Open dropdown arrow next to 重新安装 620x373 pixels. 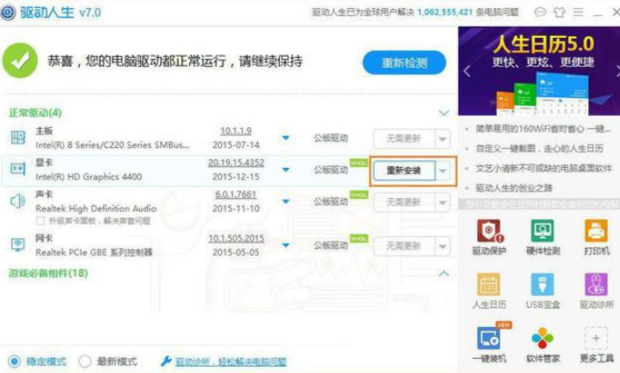(442, 171)
